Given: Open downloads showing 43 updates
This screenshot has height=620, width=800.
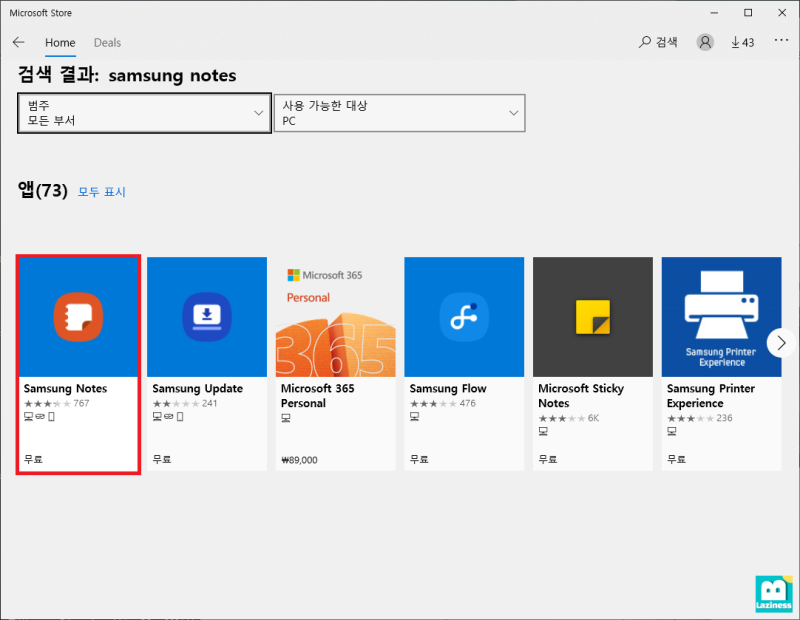Looking at the screenshot, I should pyautogui.click(x=742, y=42).
